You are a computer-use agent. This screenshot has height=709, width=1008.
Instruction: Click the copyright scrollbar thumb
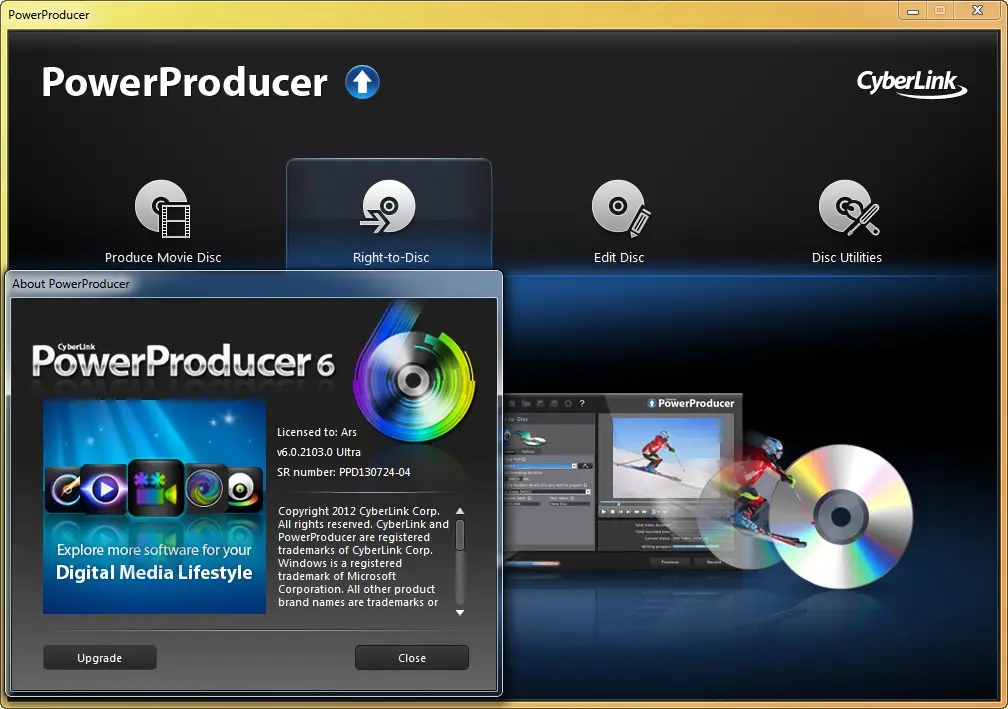(460, 535)
